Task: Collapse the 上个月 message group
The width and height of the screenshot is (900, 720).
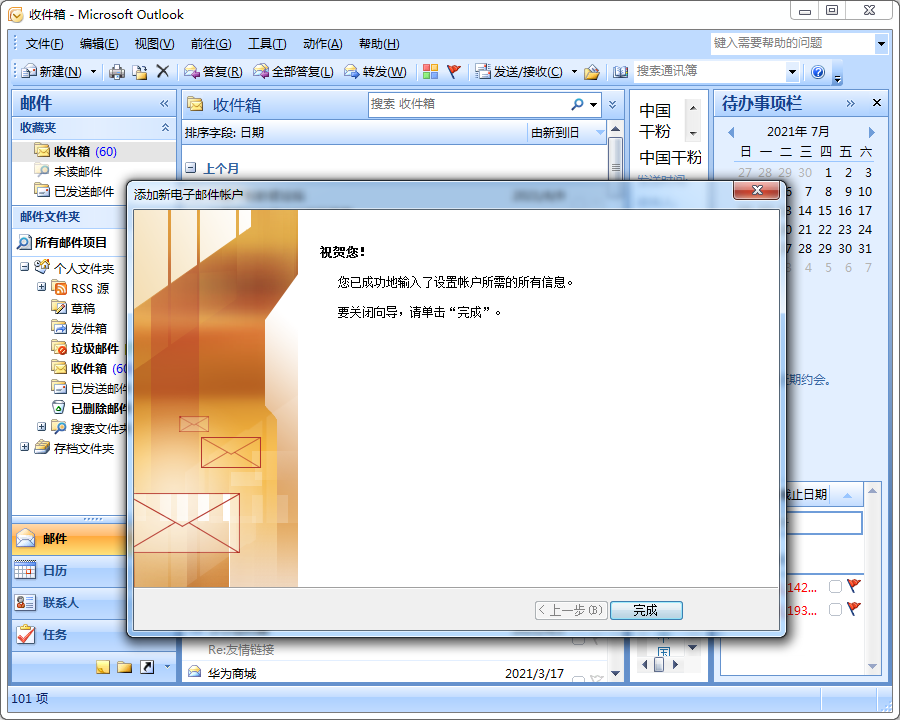Action: (191, 168)
